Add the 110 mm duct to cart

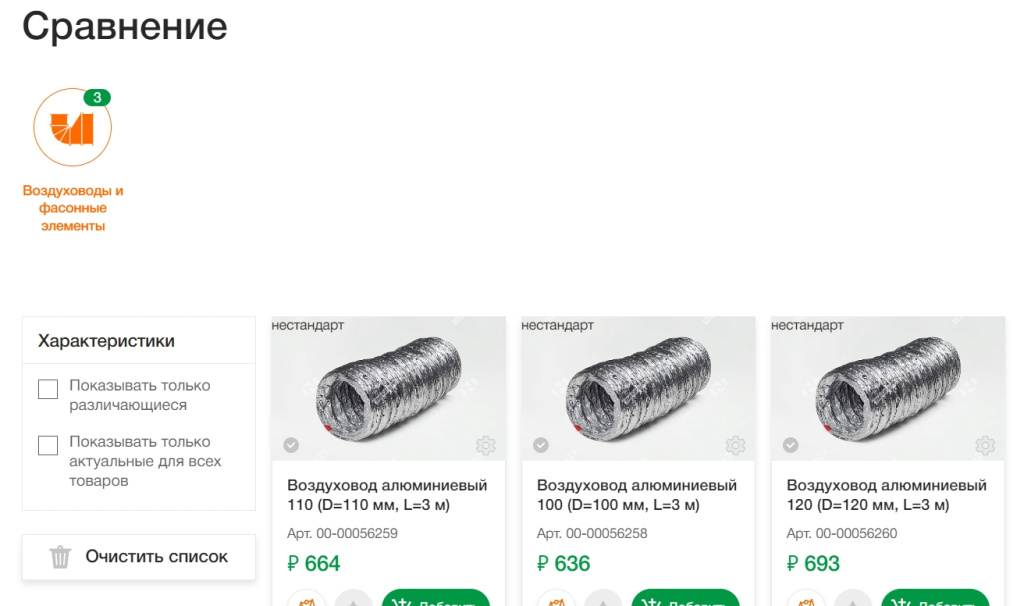click(436, 599)
